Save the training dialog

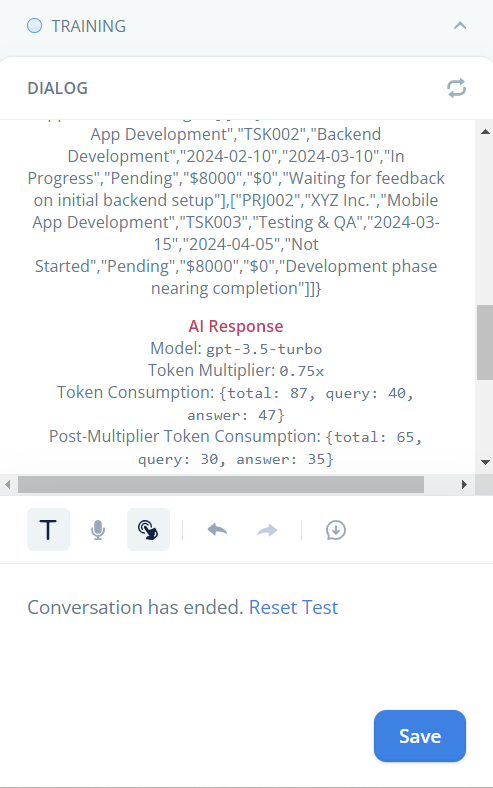pos(420,736)
